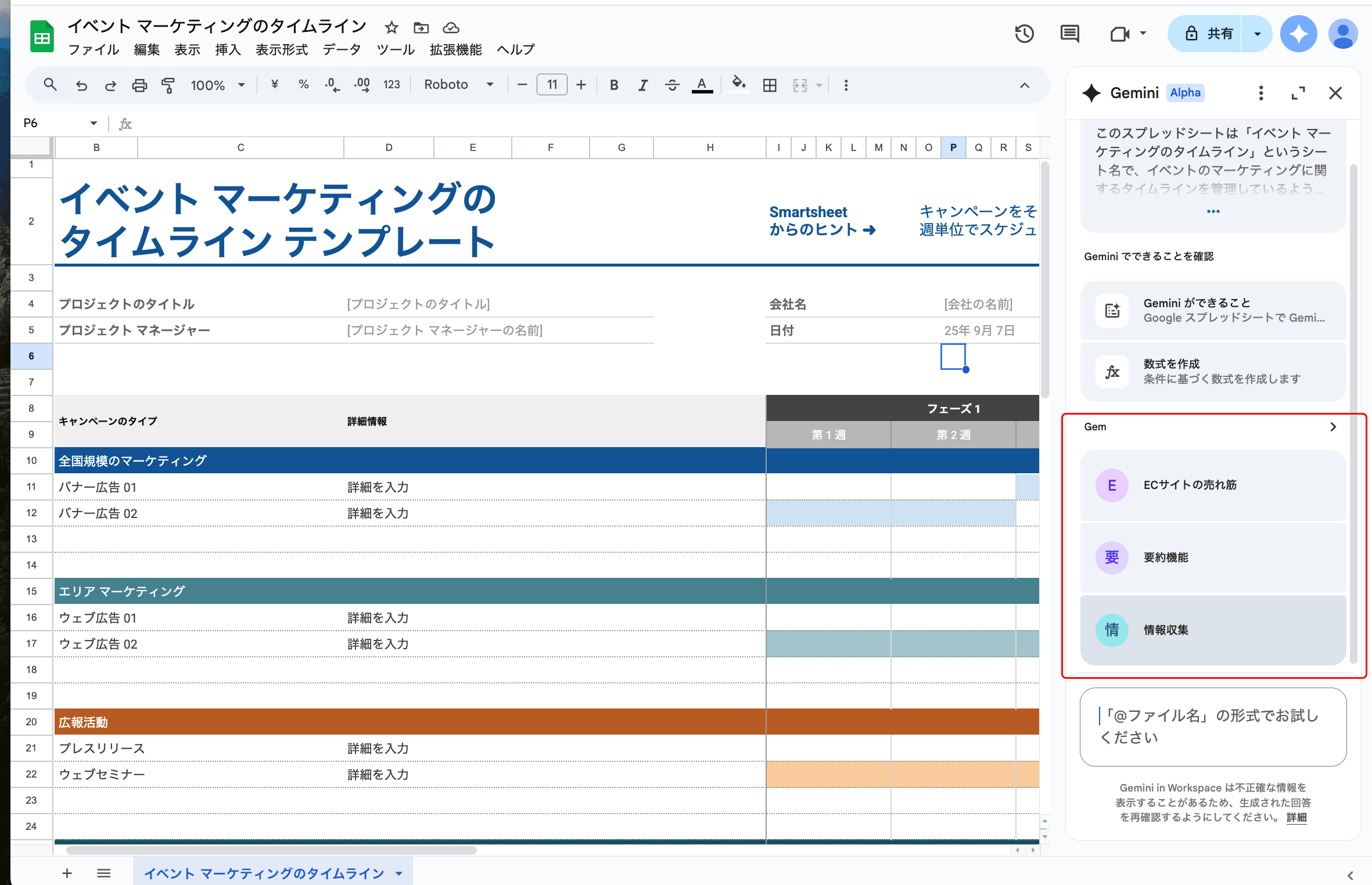This screenshot has height=885, width=1372.
Task: Toggle italic formatting
Action: (x=642, y=85)
